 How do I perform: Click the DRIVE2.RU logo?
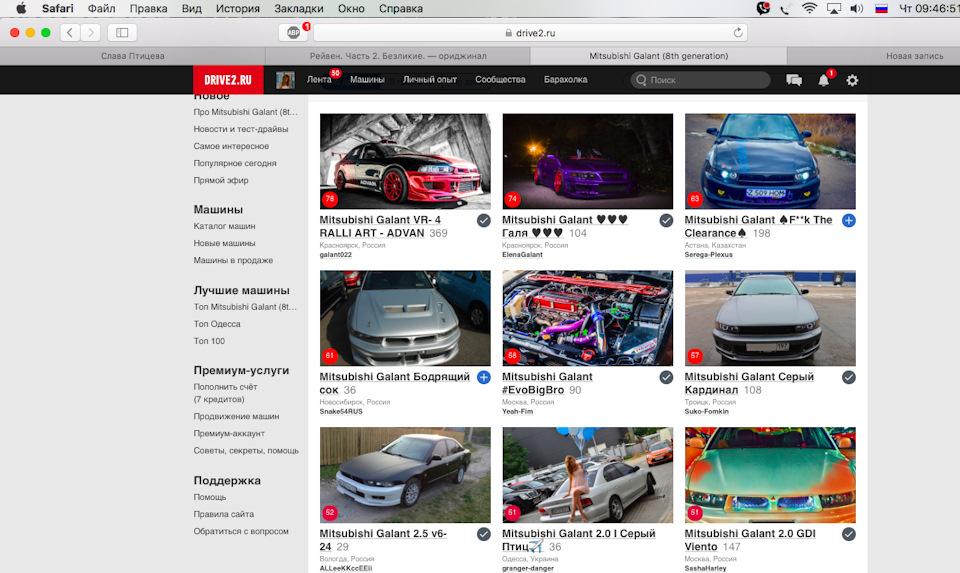coord(228,80)
